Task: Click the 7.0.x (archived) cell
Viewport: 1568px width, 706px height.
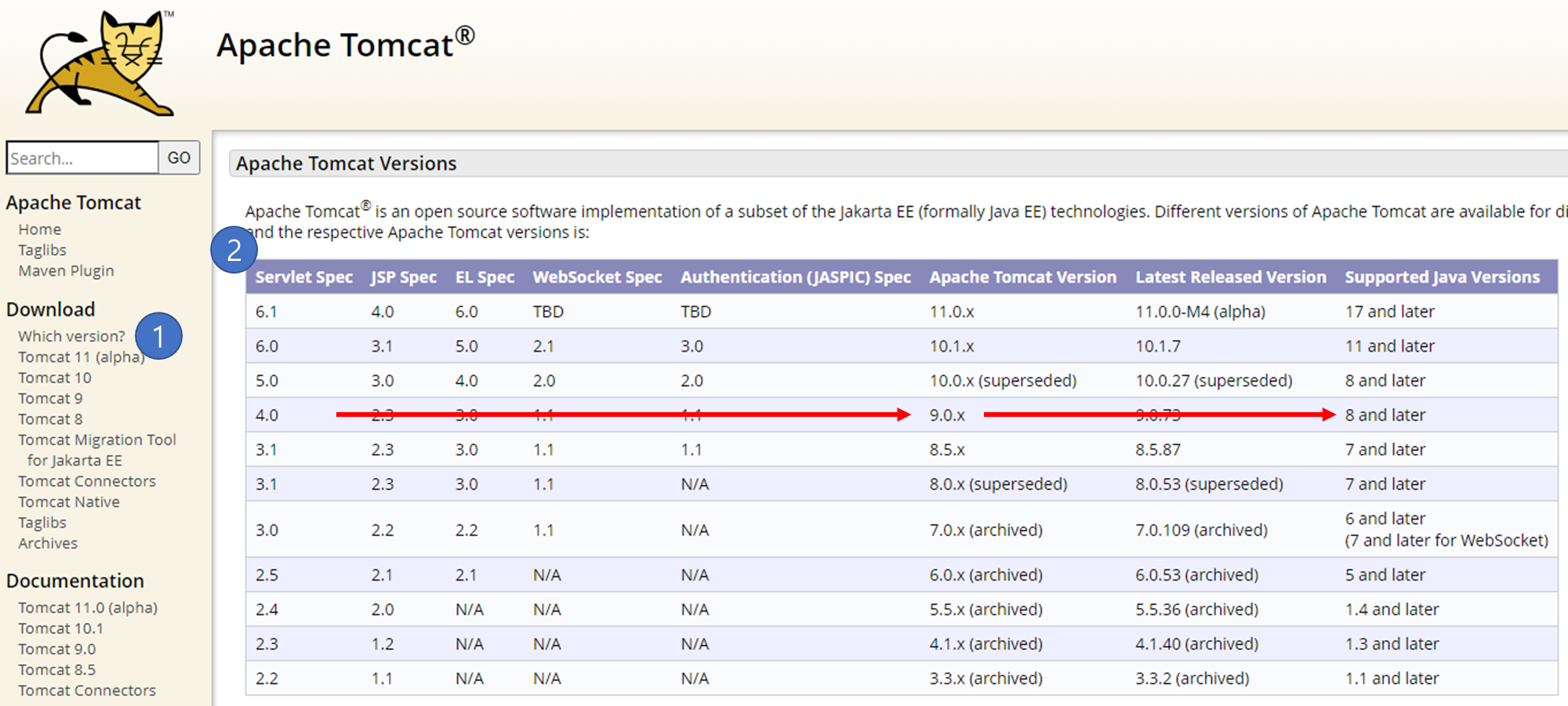Action: pyautogui.click(x=986, y=530)
